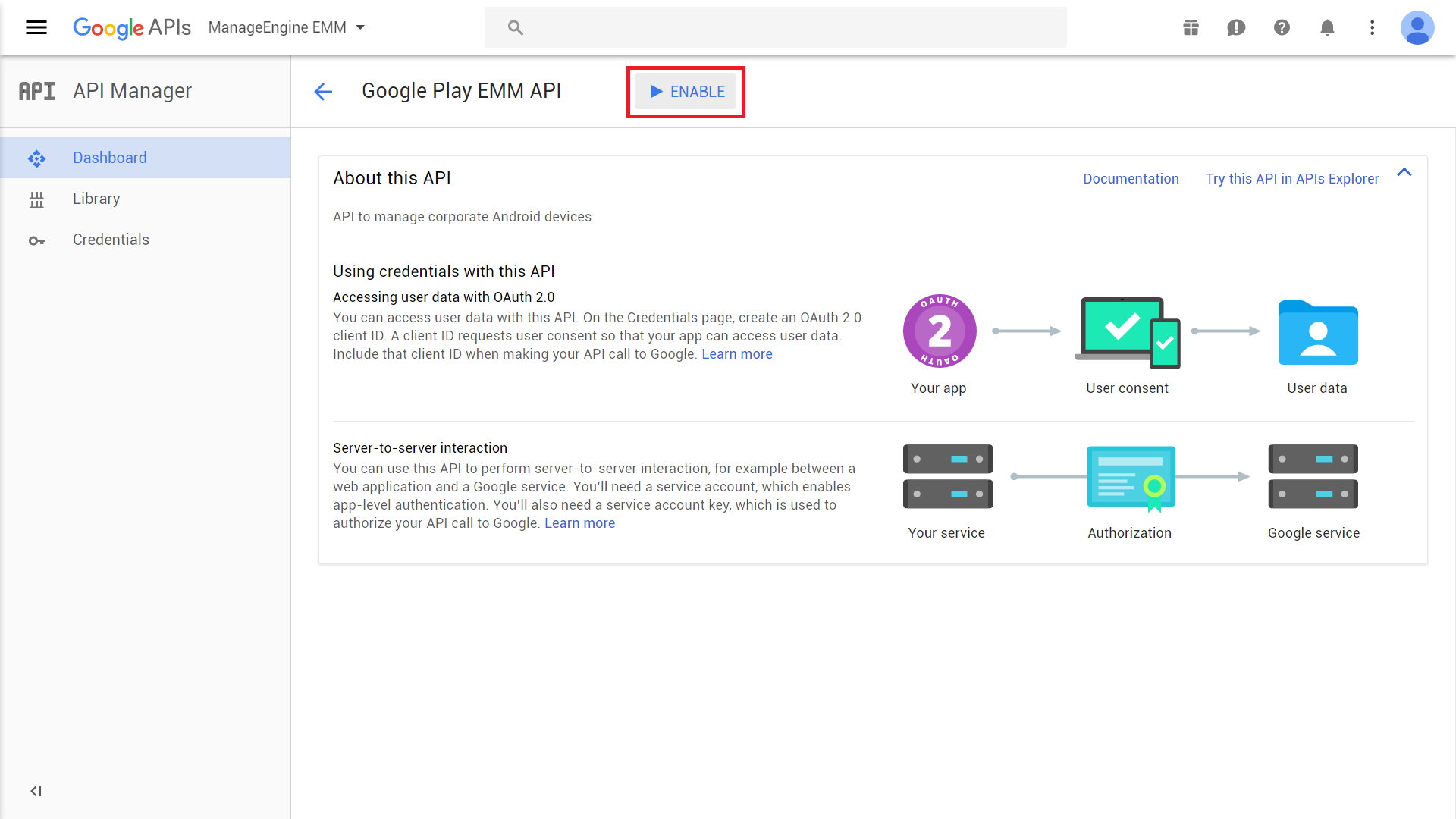Open the hamburger main menu
The width and height of the screenshot is (1456, 819).
click(36, 28)
